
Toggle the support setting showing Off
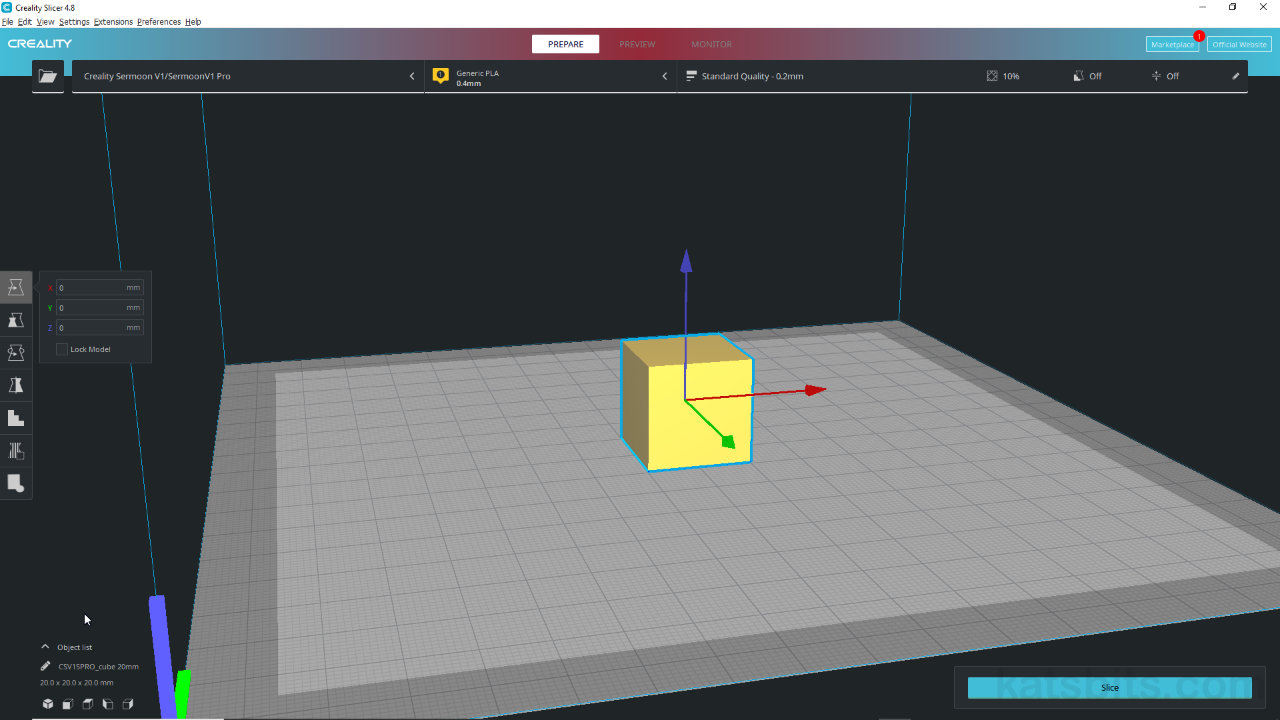click(1087, 76)
